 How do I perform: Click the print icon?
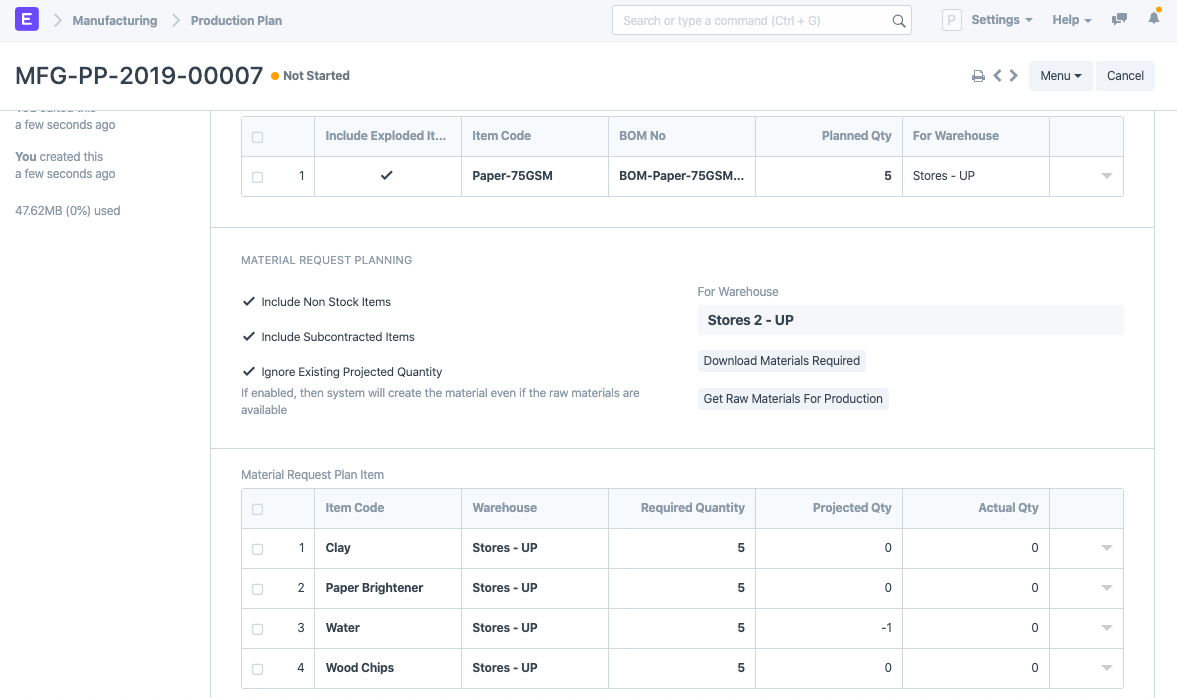[x=978, y=76]
